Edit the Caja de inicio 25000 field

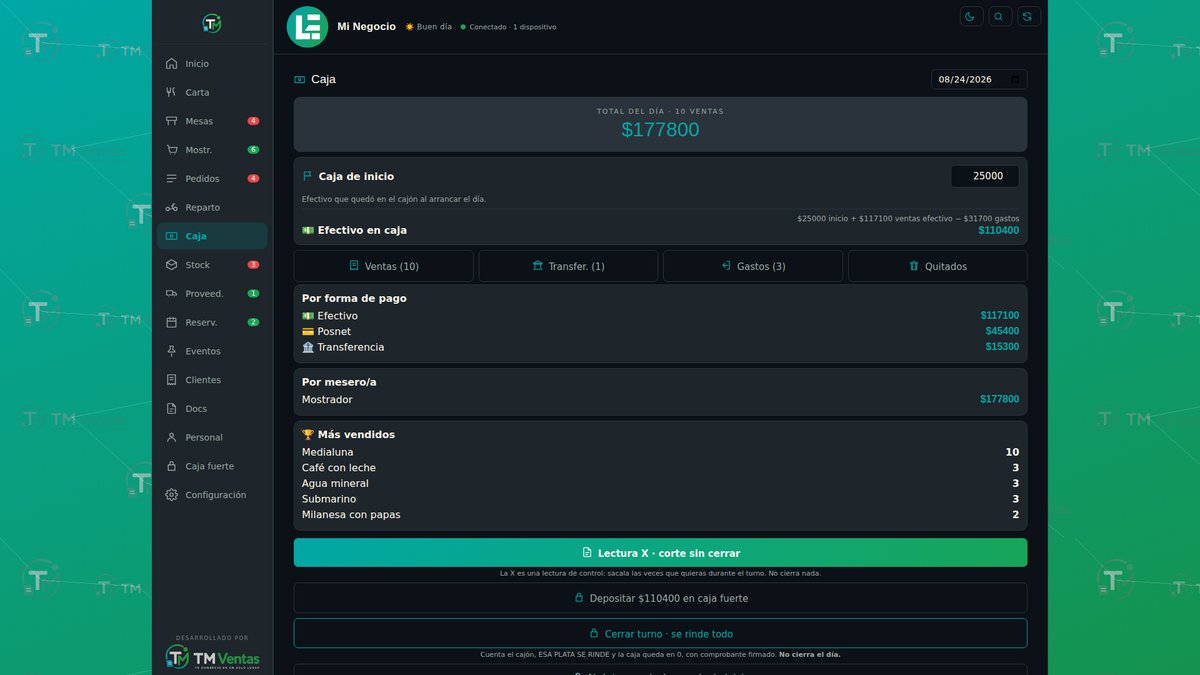[x=985, y=176]
